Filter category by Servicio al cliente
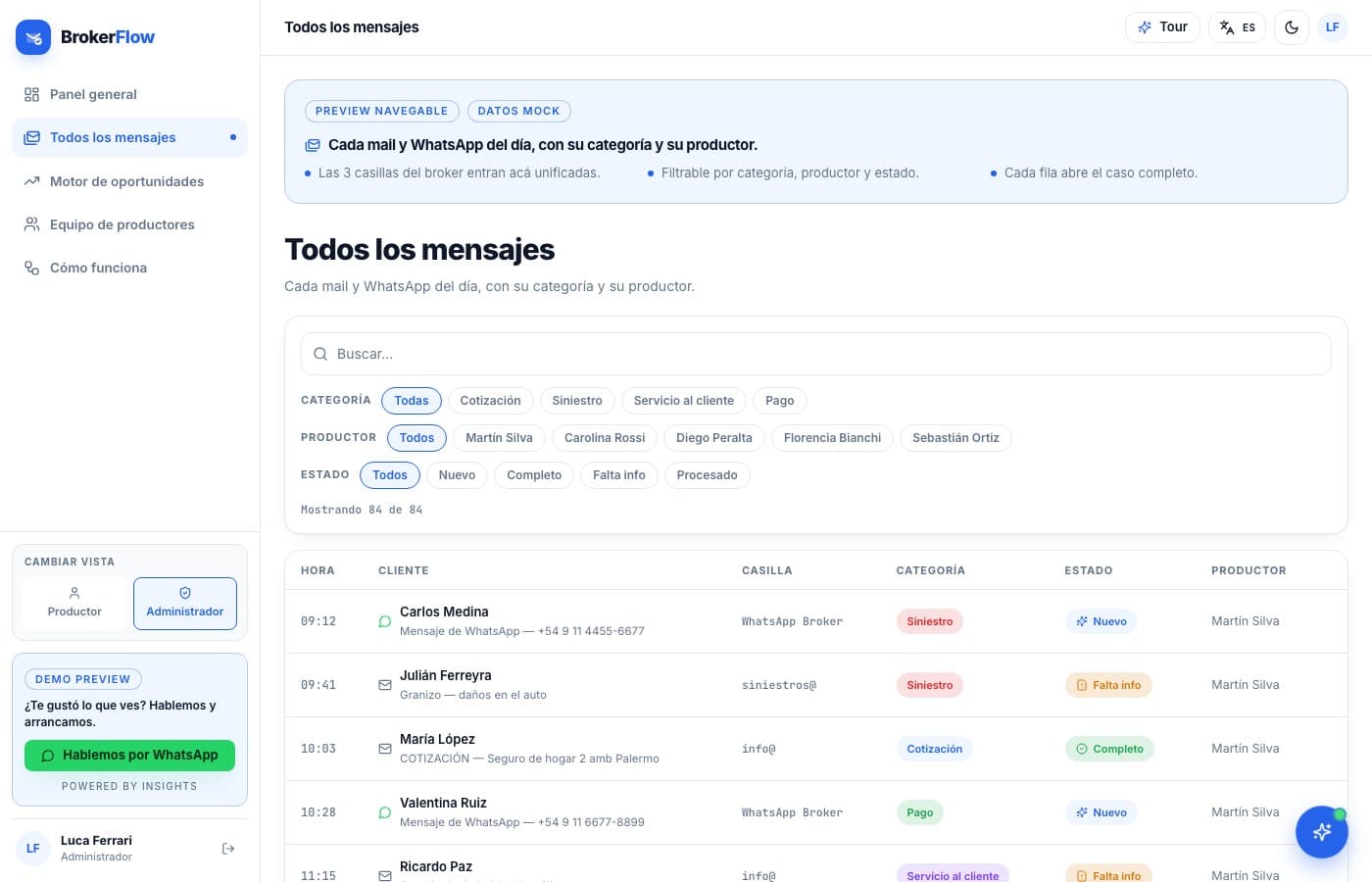Viewport: 1372px width, 882px height. tap(684, 401)
